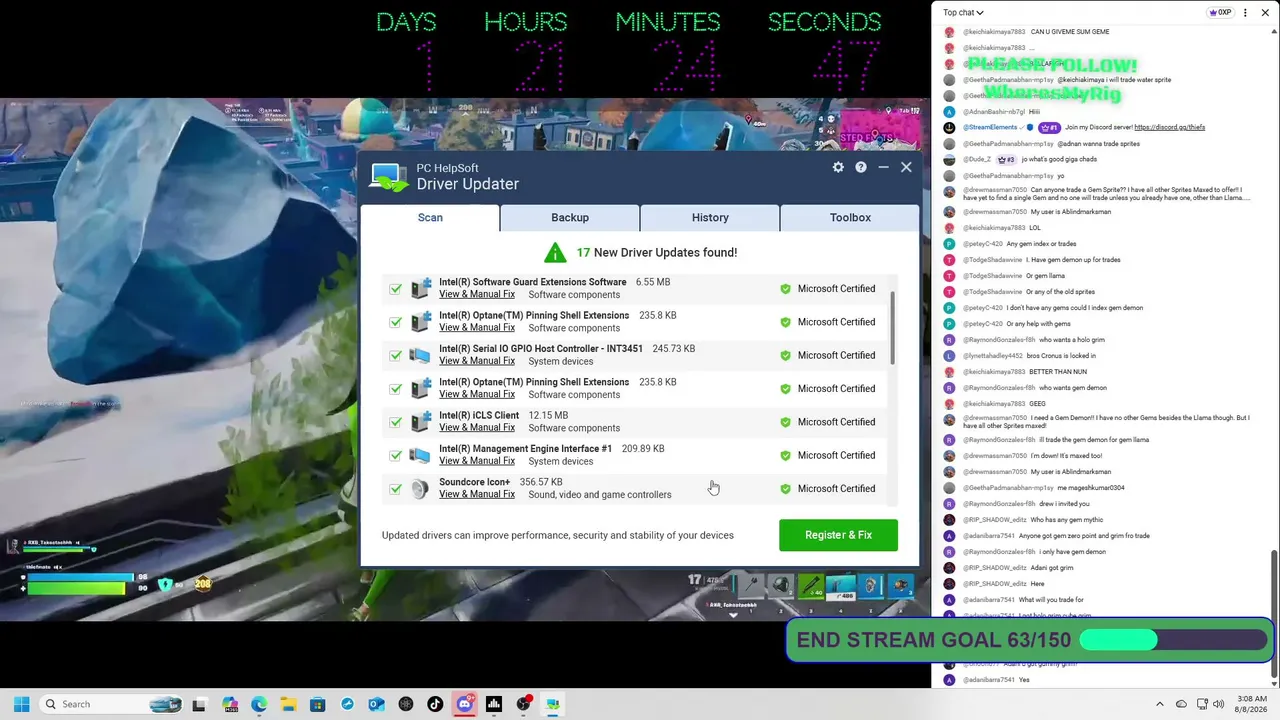Viewport: 1280px width, 720px height.
Task: Click the @StreamElements username in chat
Action: click(991, 128)
